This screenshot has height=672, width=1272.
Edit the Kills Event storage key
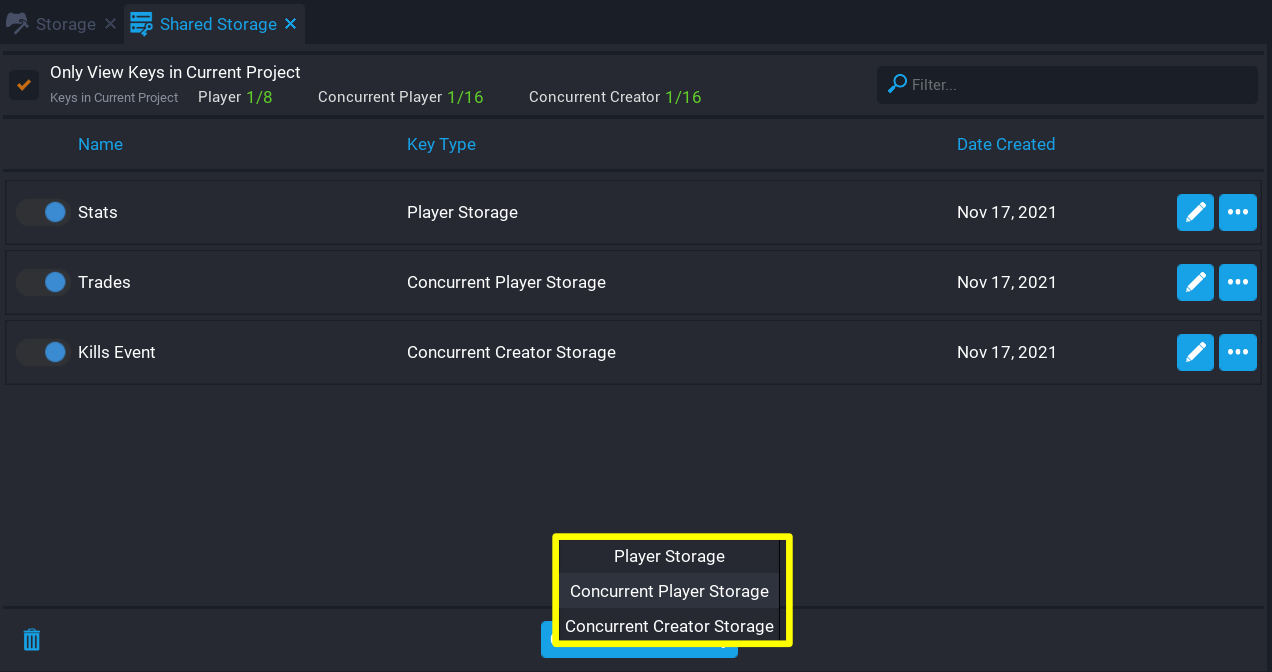(x=1195, y=352)
